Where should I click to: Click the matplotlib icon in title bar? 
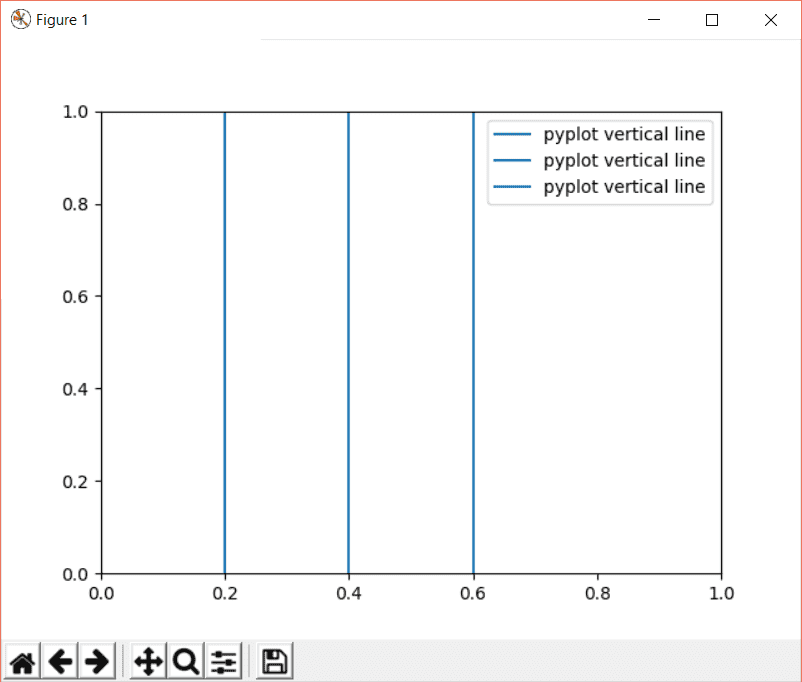(20, 20)
